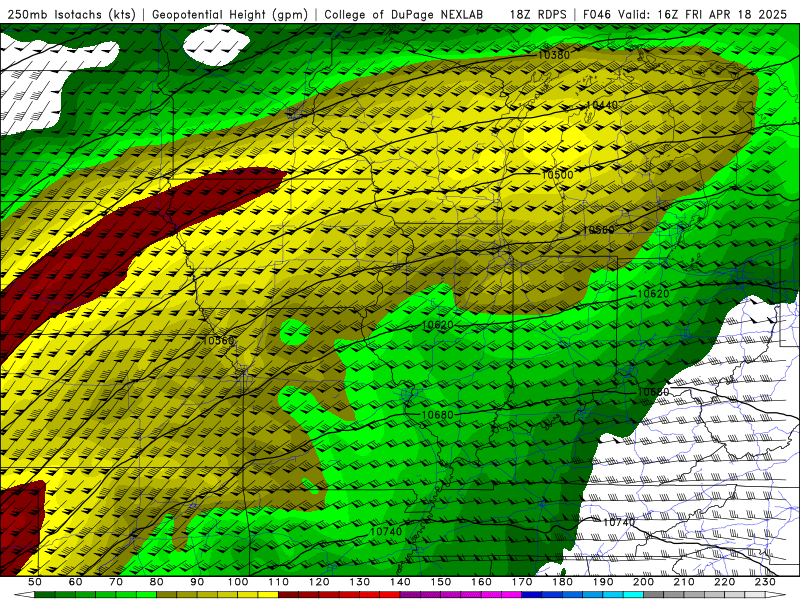Click the 10560 contour label over the western plains
Image resolution: width=800 pixels, height=600 pixels.
(x=218, y=340)
